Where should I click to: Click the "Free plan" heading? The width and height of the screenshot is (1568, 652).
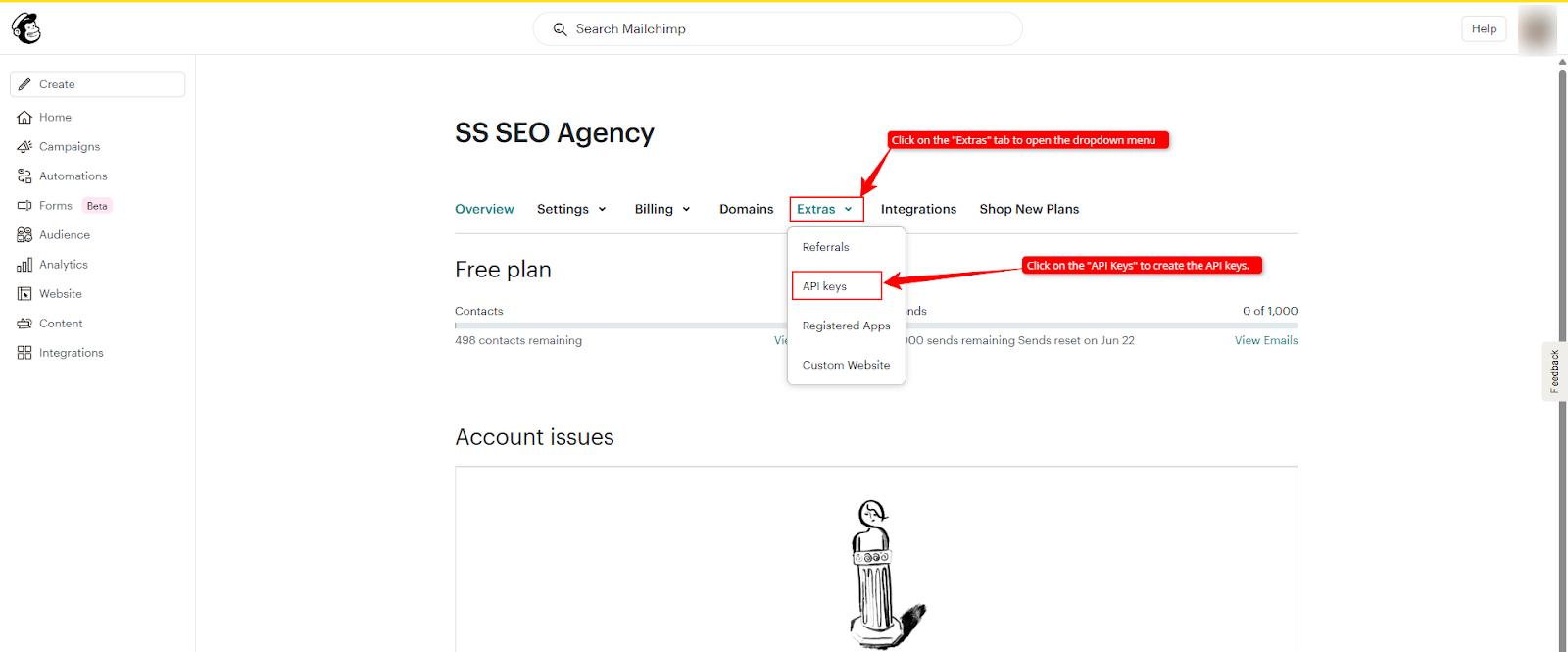point(503,270)
